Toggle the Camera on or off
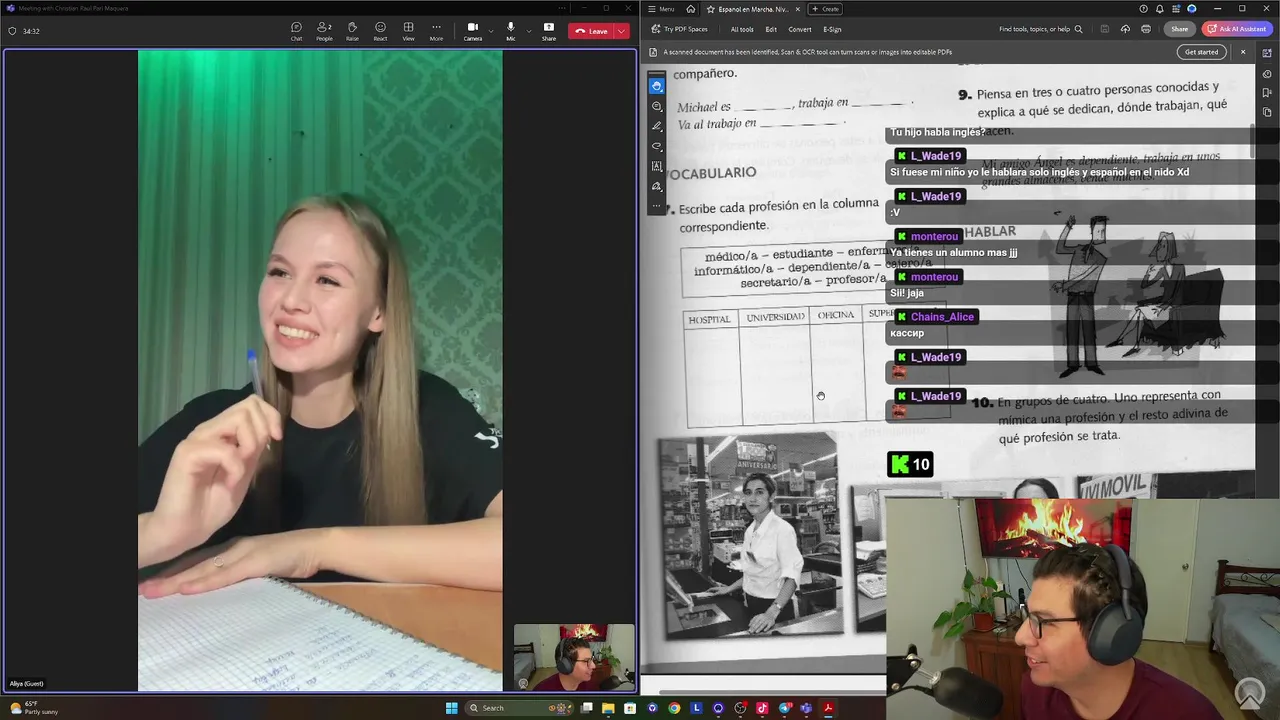This screenshot has height=720, width=1280. coord(472,31)
